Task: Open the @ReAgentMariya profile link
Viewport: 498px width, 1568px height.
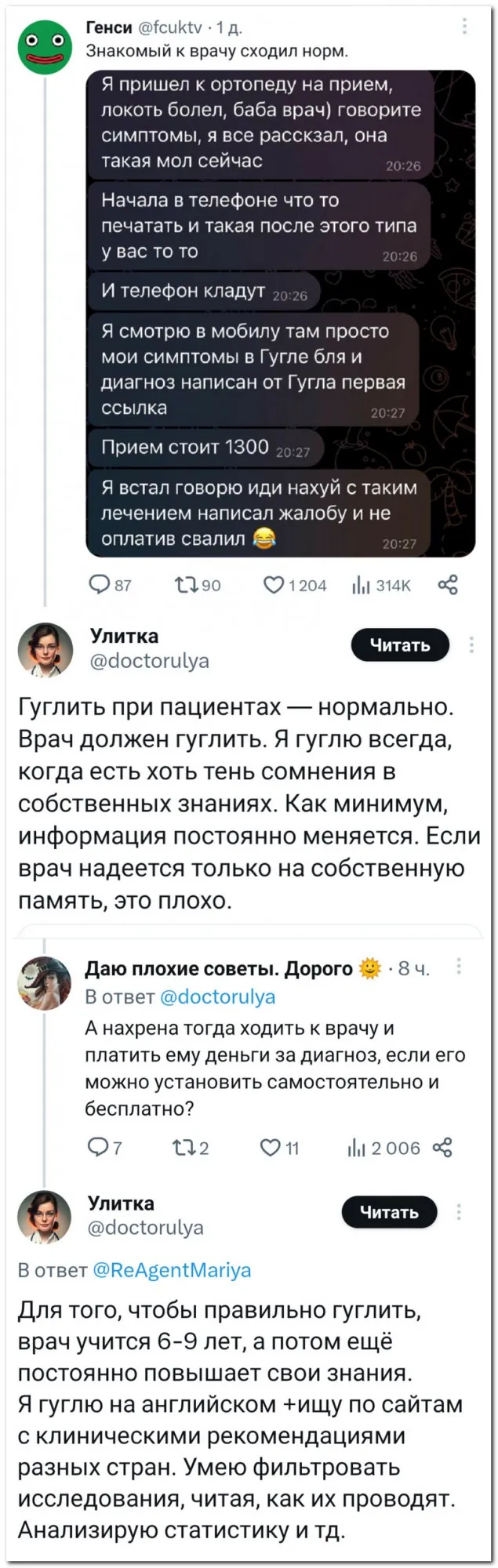Action: click(173, 1269)
